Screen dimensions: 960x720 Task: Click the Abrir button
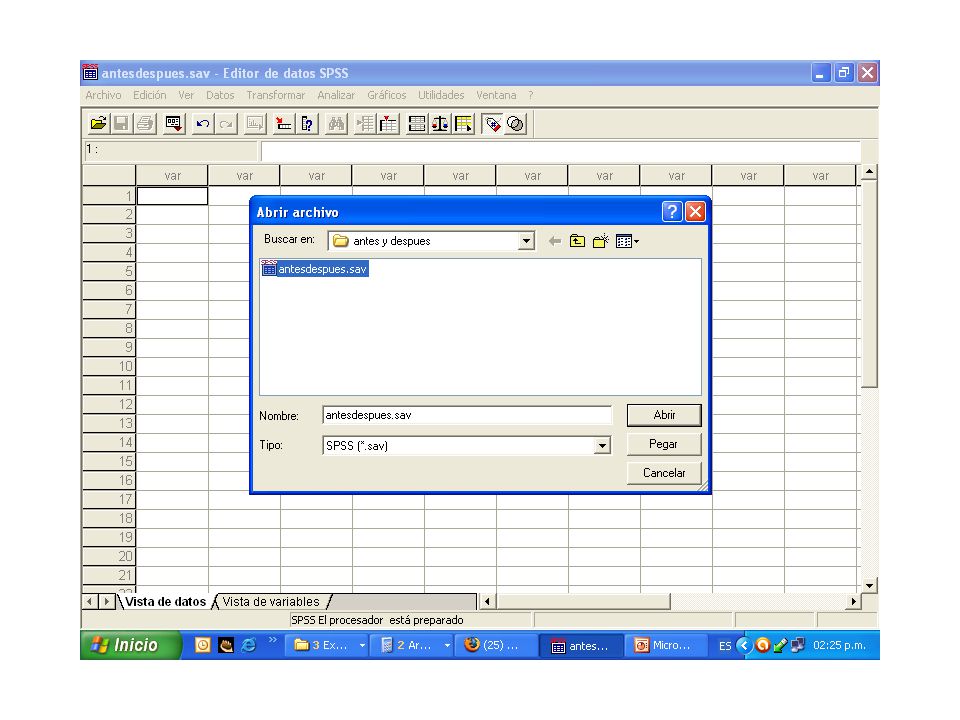(664, 415)
